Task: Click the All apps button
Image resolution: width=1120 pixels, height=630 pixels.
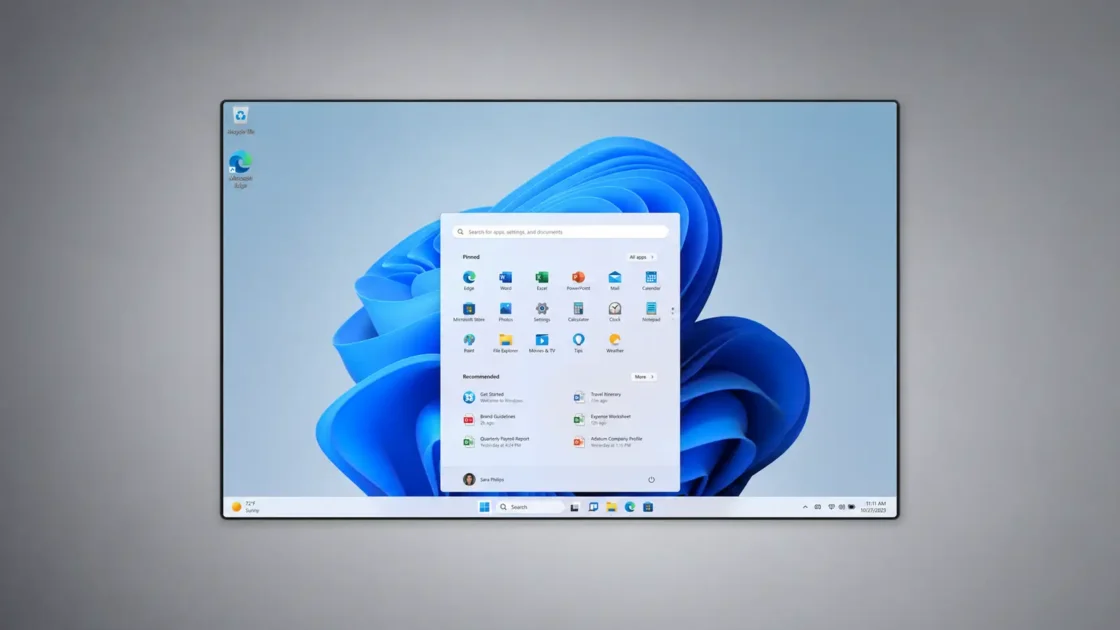Action: 641,257
